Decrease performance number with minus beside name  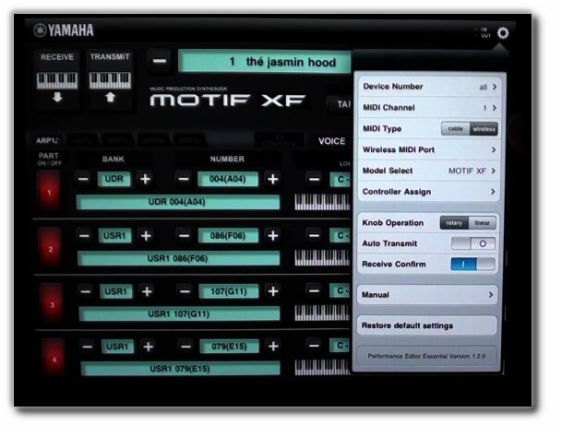160,61
